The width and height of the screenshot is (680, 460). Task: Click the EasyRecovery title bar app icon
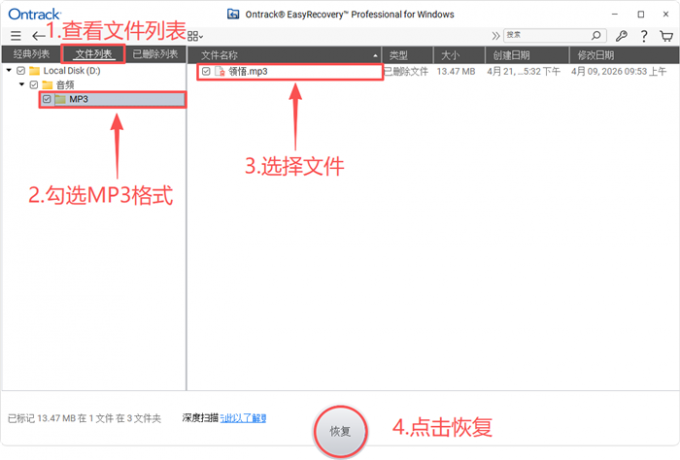(233, 14)
